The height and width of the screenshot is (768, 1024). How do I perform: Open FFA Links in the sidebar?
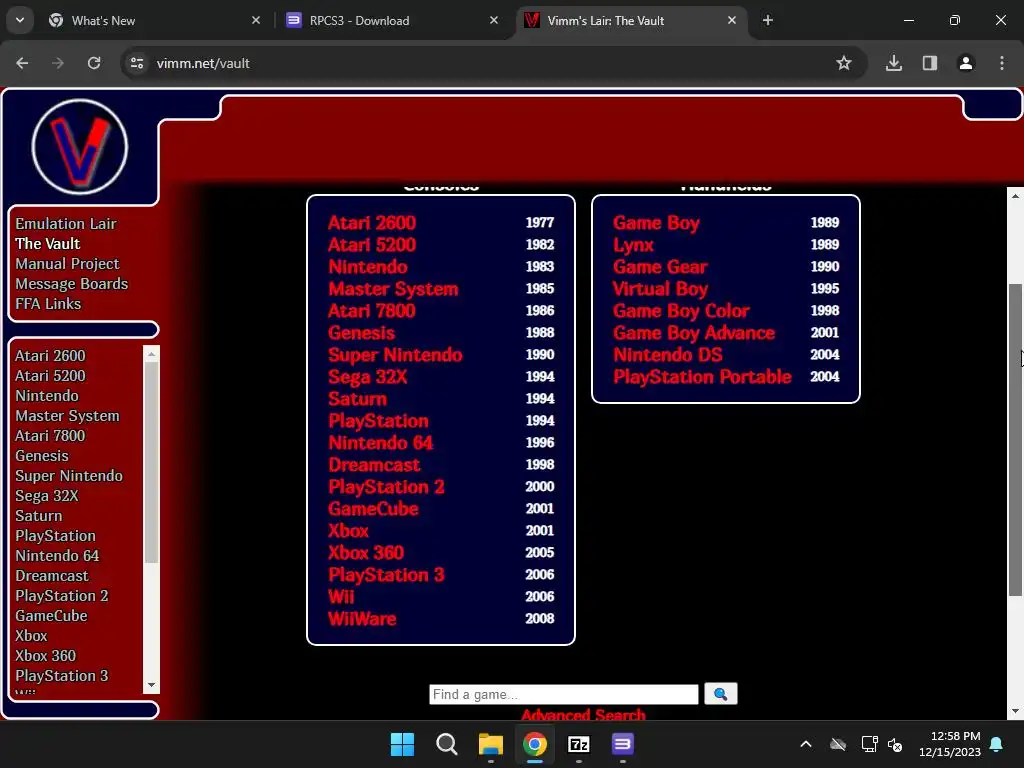[48, 304]
